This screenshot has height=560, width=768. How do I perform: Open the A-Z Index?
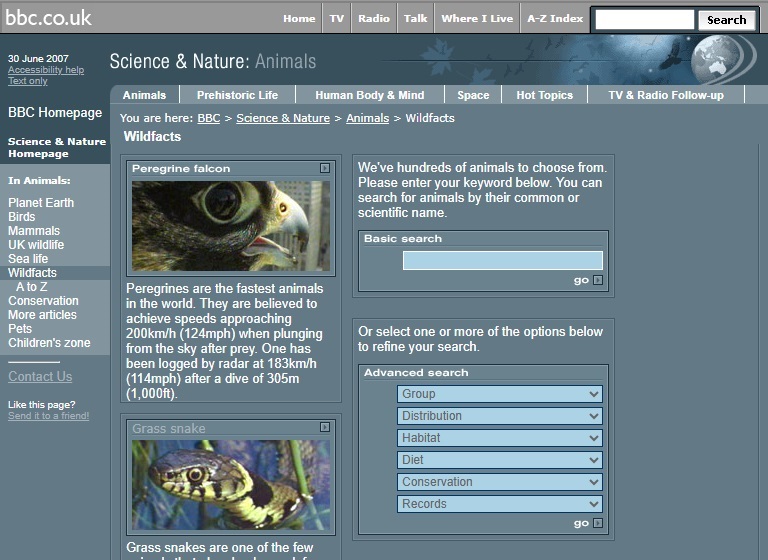tap(555, 19)
